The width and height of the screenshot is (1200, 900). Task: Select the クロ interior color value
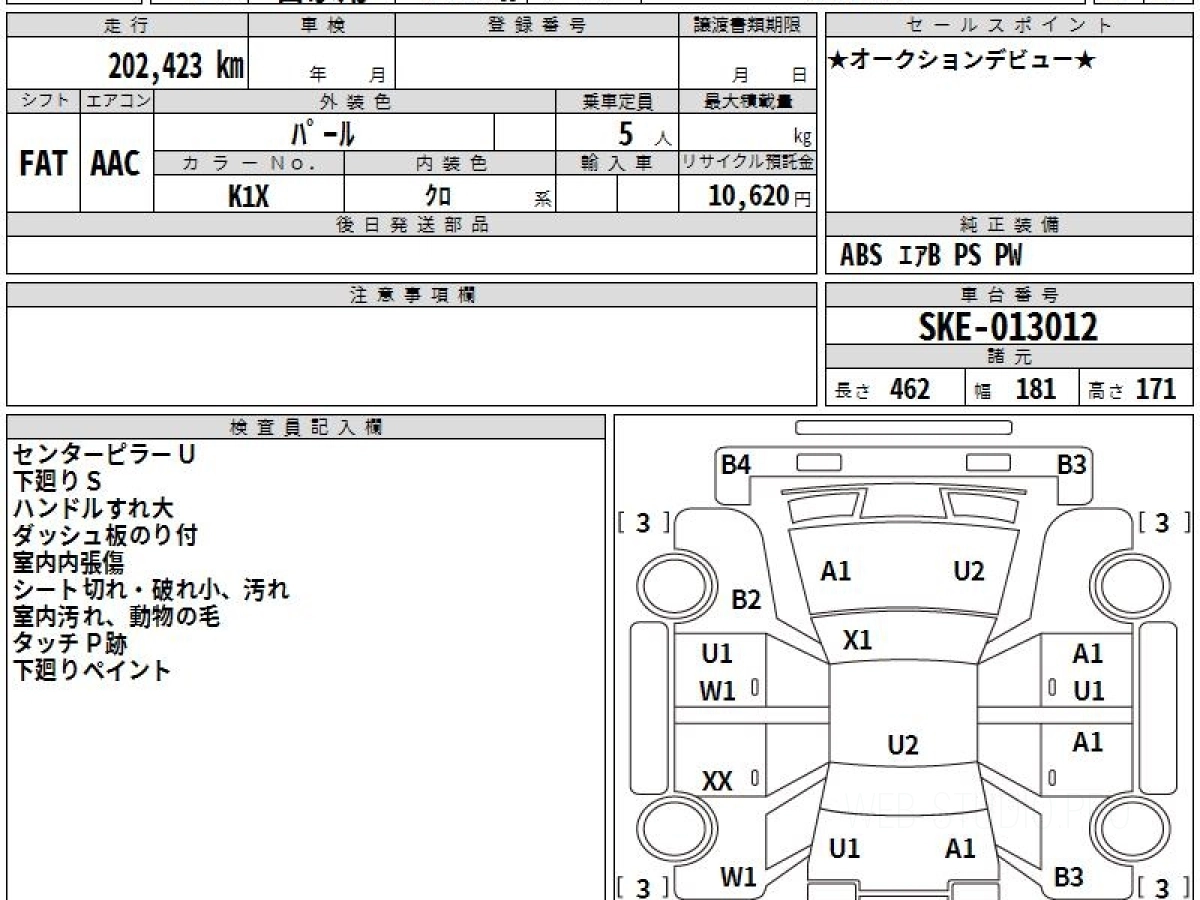tap(438, 196)
